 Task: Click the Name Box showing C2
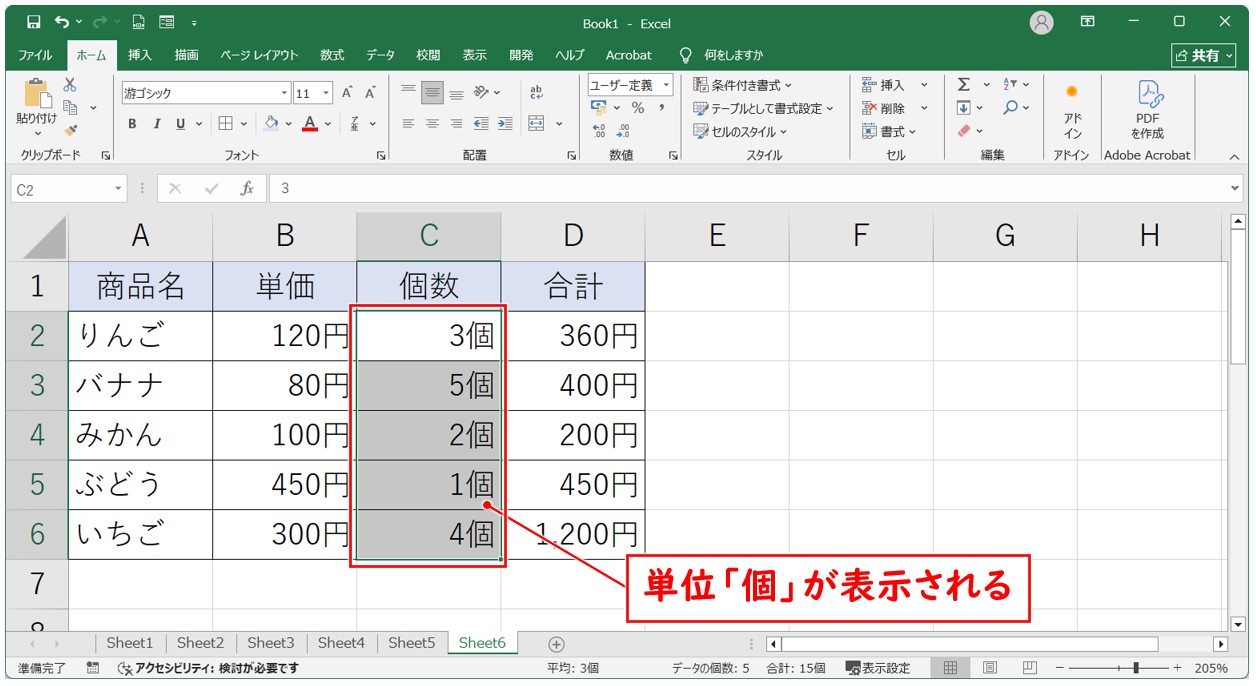tap(62, 189)
